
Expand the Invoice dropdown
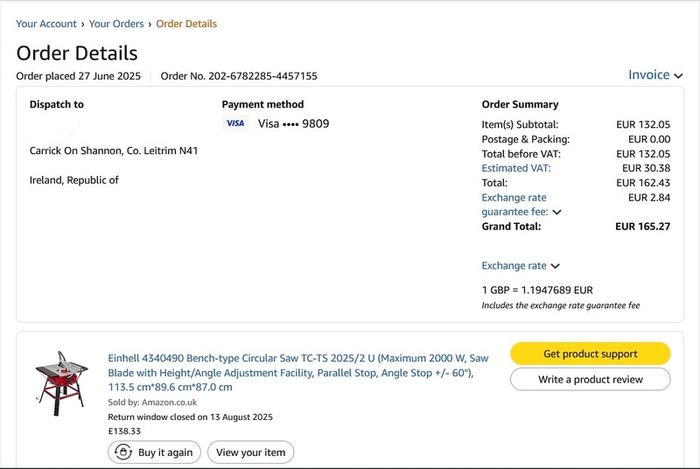655,75
